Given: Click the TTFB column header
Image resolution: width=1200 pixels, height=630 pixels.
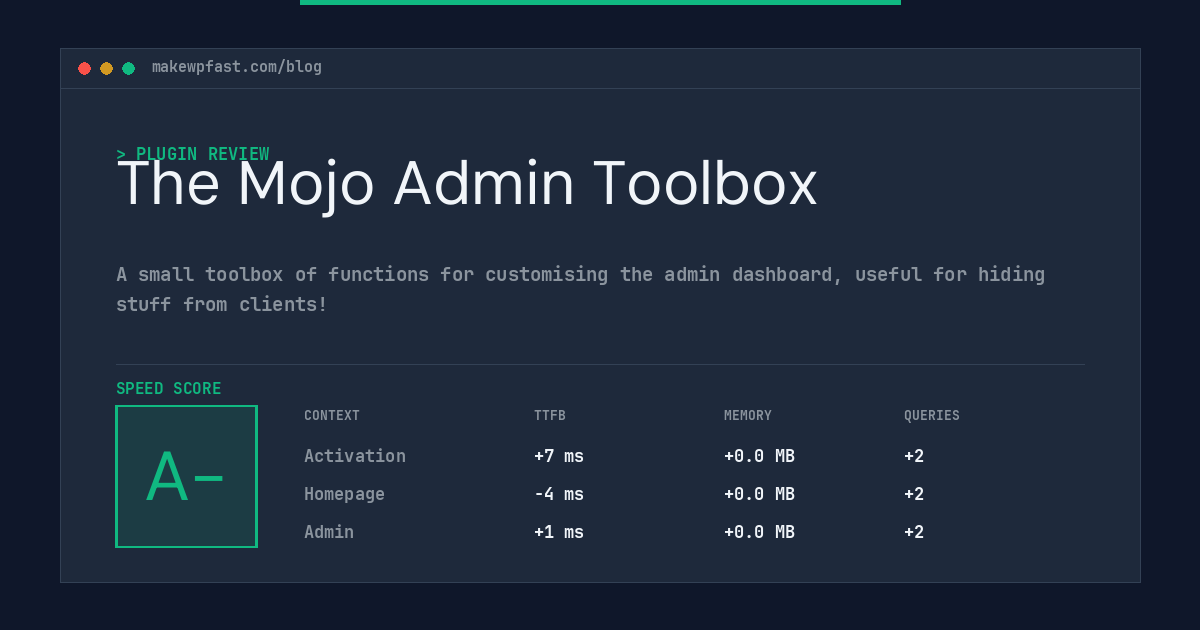Looking at the screenshot, I should pos(550,416).
